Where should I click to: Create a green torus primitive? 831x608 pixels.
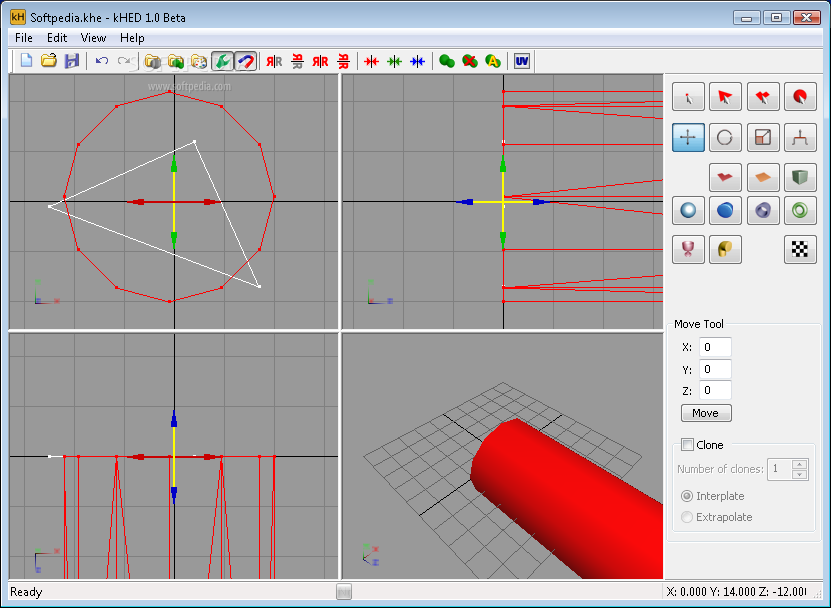800,210
